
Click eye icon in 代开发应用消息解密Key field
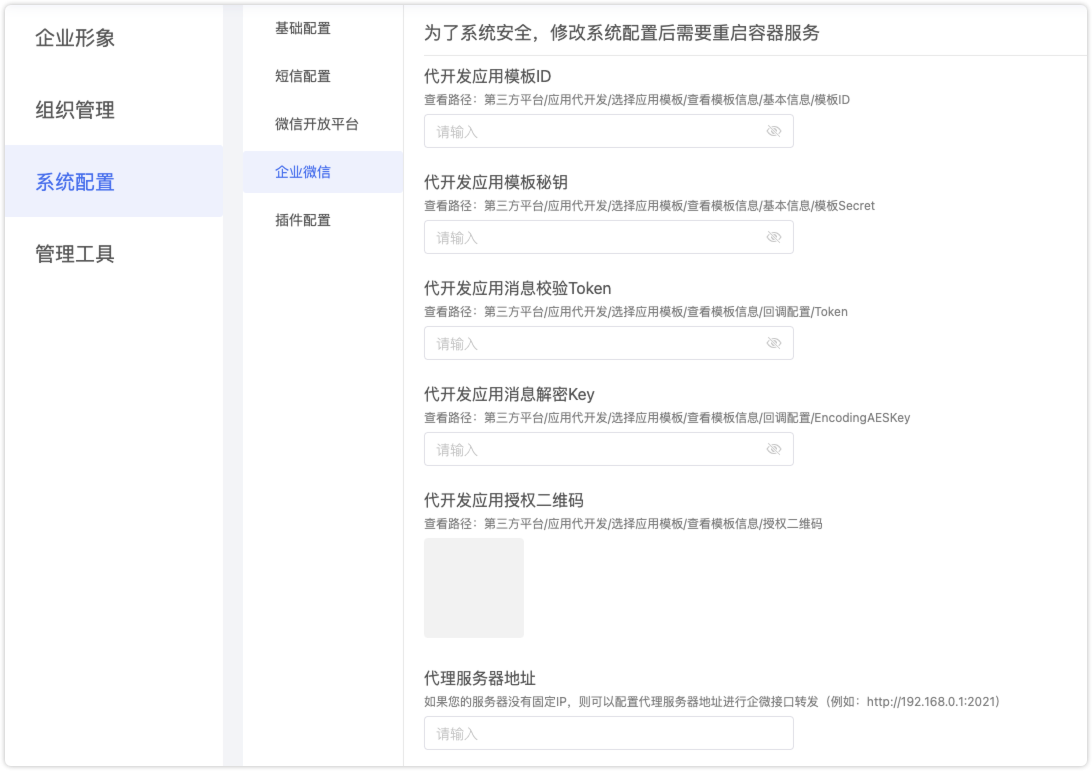773,450
